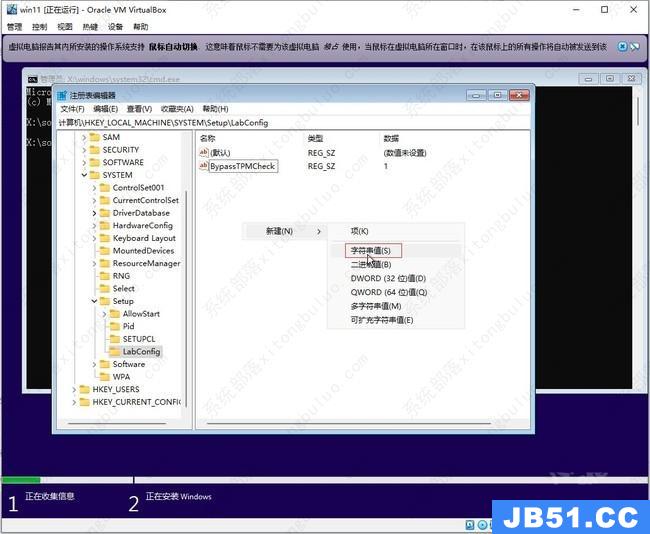The height and width of the screenshot is (534, 650).
Task: Select the LabConfig folder in tree
Action: point(140,352)
